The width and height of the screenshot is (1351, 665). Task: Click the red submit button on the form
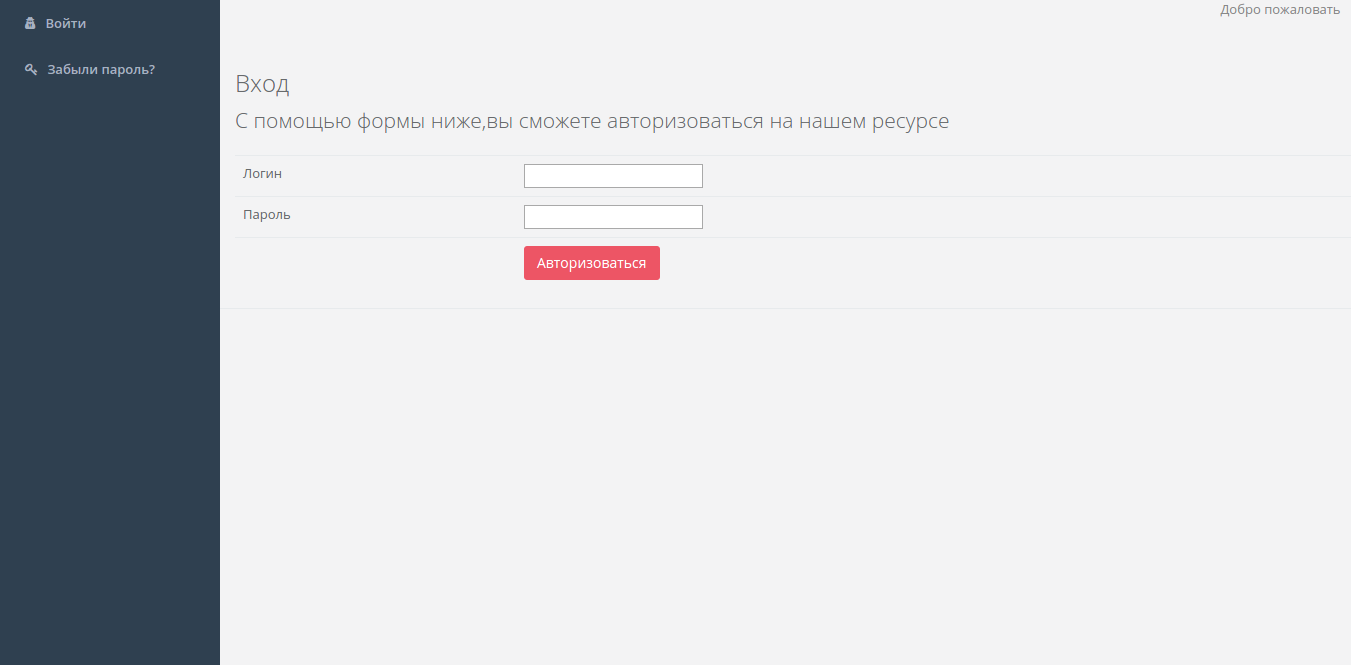tap(591, 262)
